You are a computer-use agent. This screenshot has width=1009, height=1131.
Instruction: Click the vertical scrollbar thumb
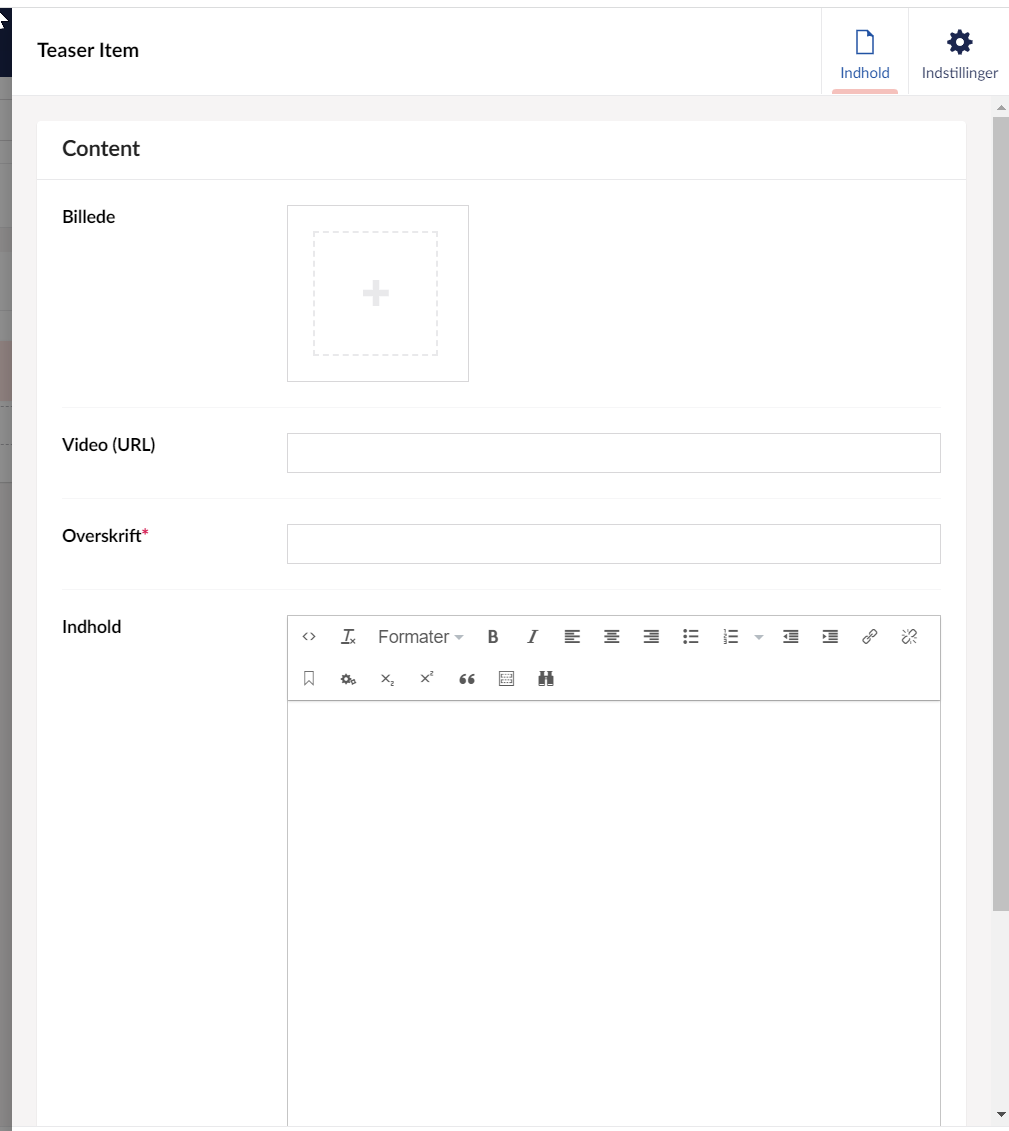1001,510
